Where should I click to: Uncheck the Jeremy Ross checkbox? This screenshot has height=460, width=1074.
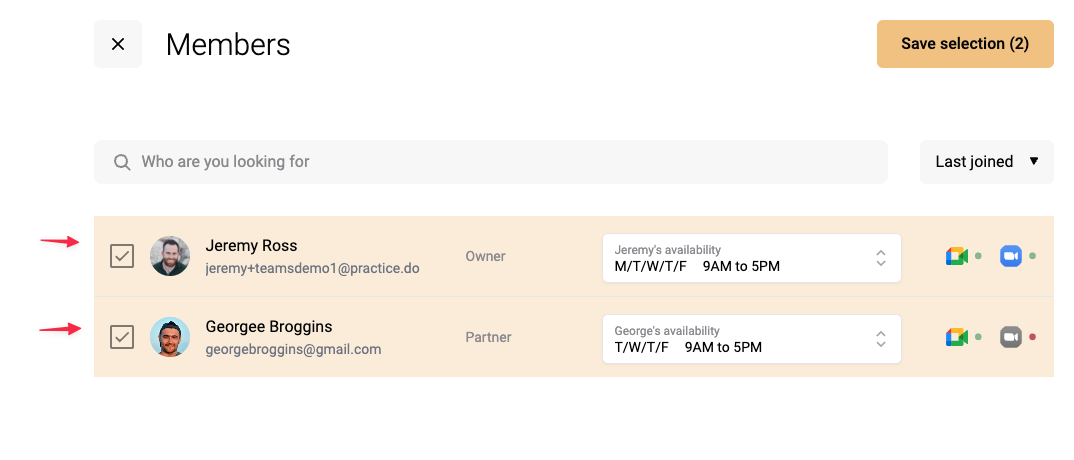point(122,257)
